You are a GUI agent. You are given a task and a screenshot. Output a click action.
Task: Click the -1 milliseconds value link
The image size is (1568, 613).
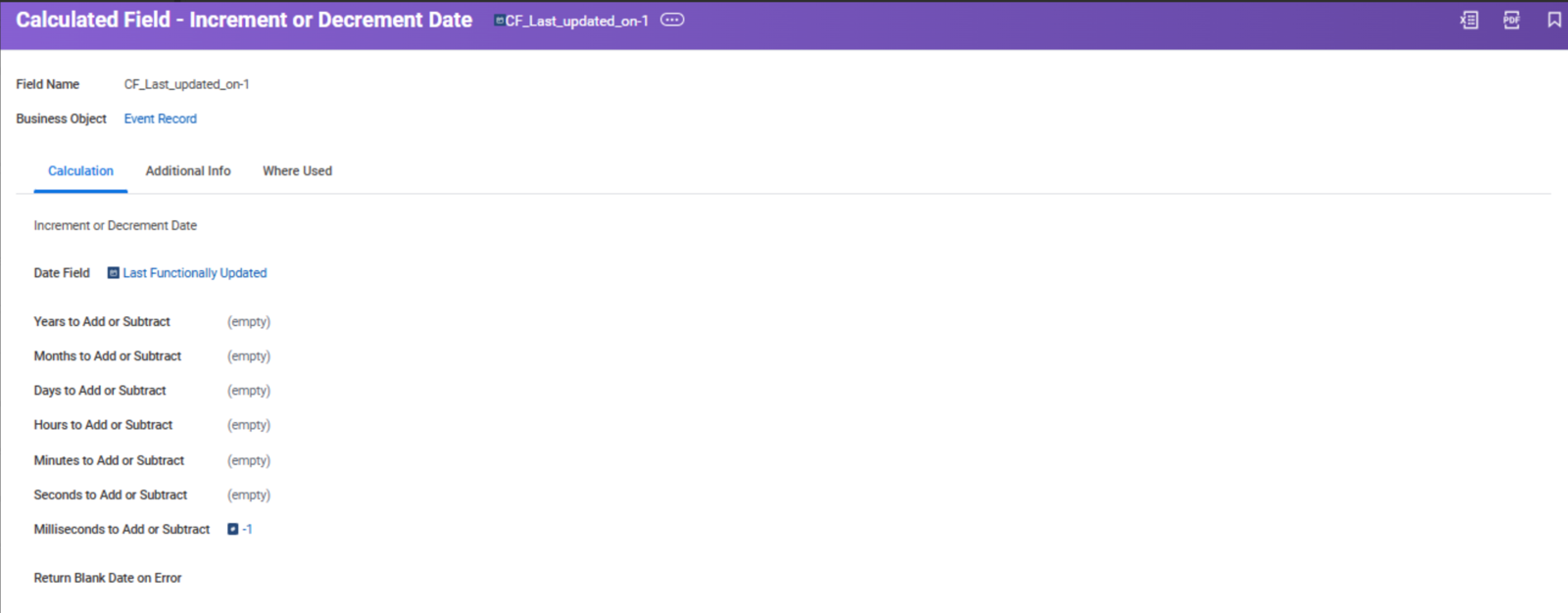point(247,529)
